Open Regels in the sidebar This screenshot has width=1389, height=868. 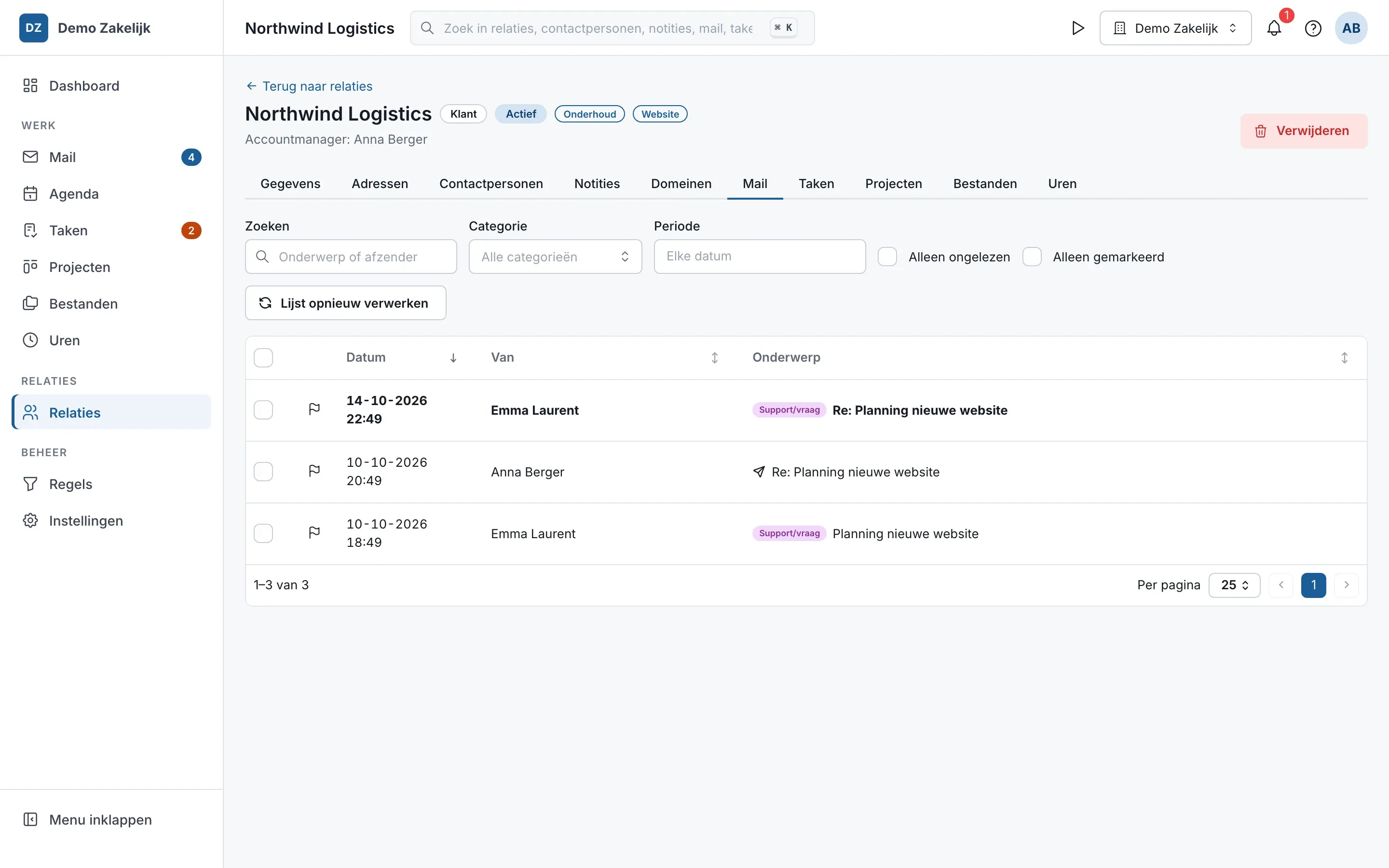(111, 484)
